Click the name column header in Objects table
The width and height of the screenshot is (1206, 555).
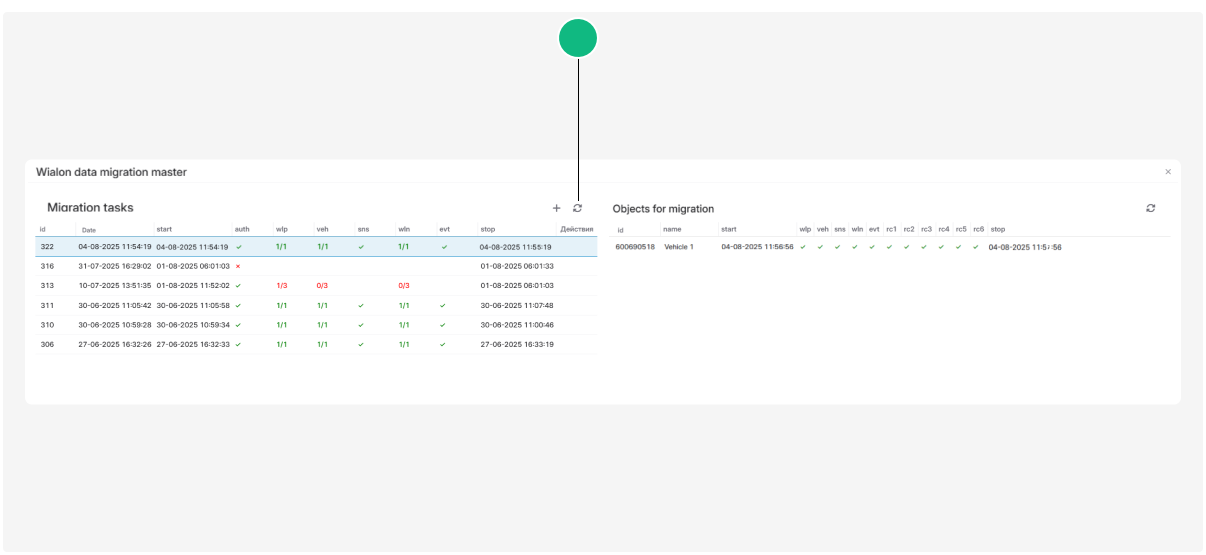coord(672,229)
